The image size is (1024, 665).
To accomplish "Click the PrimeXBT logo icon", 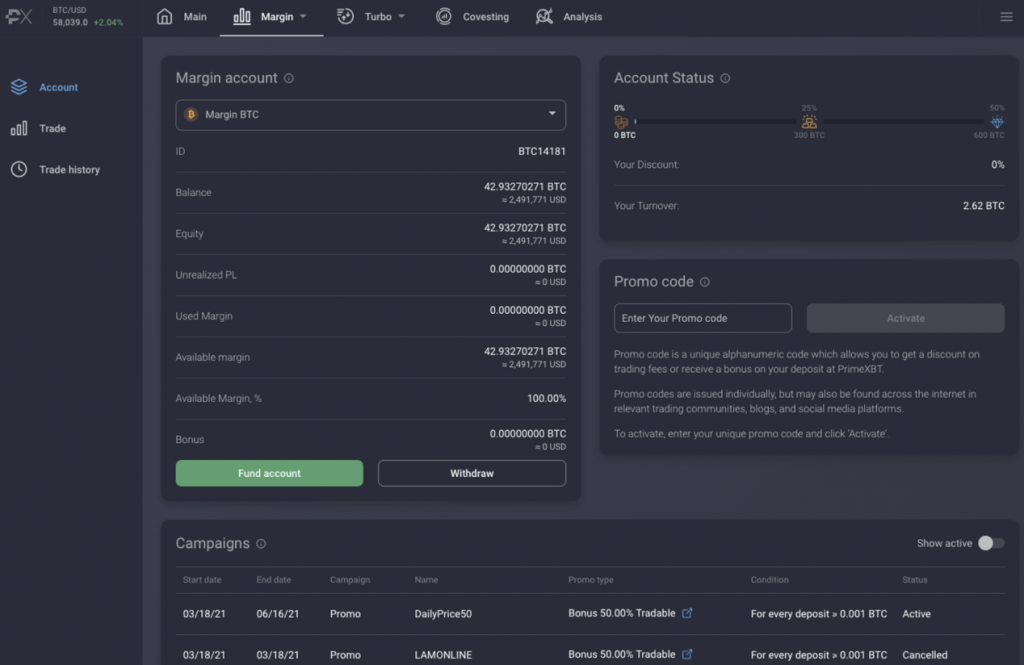I will [20, 17].
